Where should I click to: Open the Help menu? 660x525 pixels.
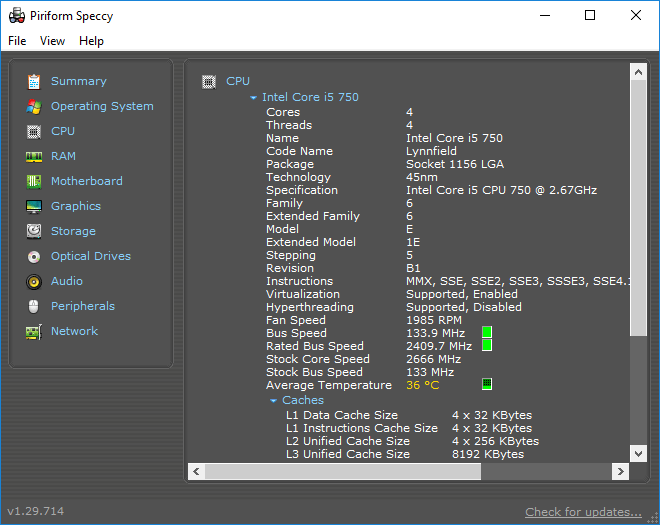[x=91, y=41]
